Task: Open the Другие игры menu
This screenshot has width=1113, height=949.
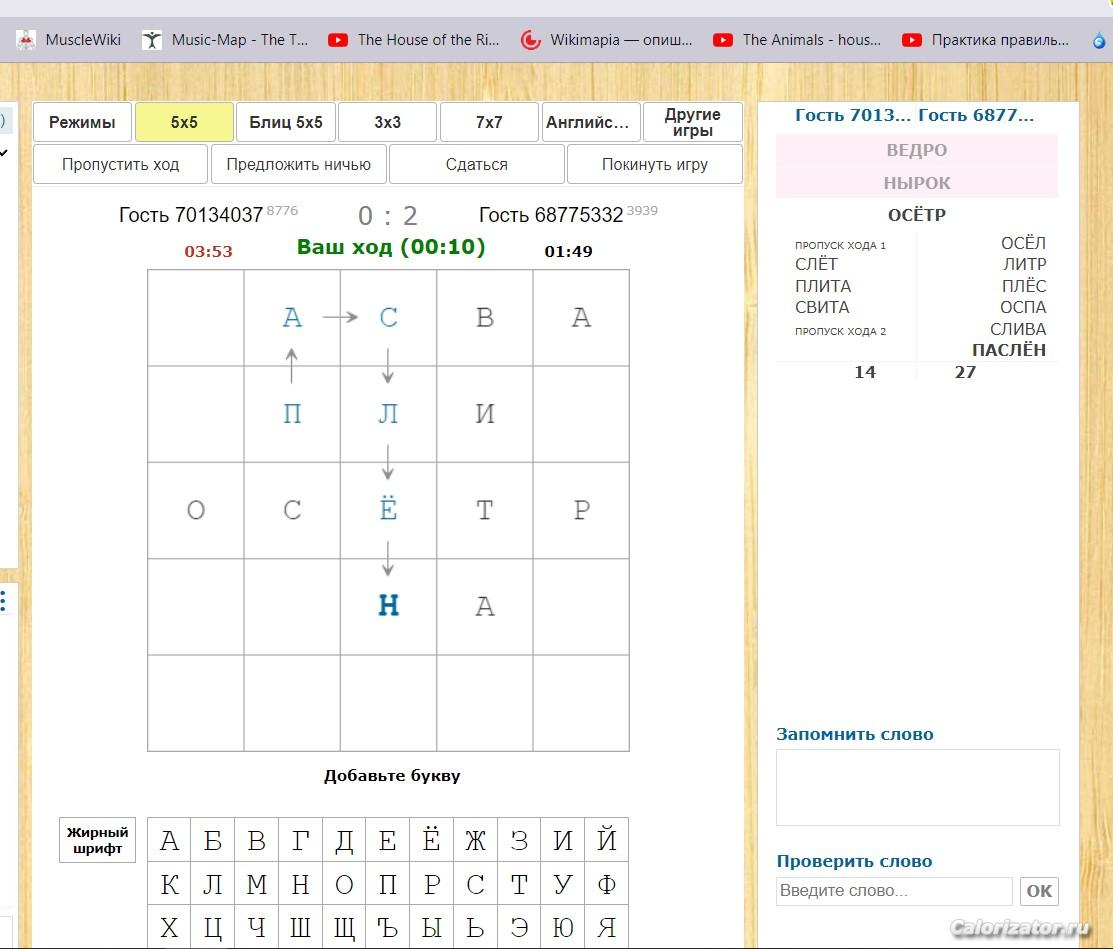Action: (692, 123)
